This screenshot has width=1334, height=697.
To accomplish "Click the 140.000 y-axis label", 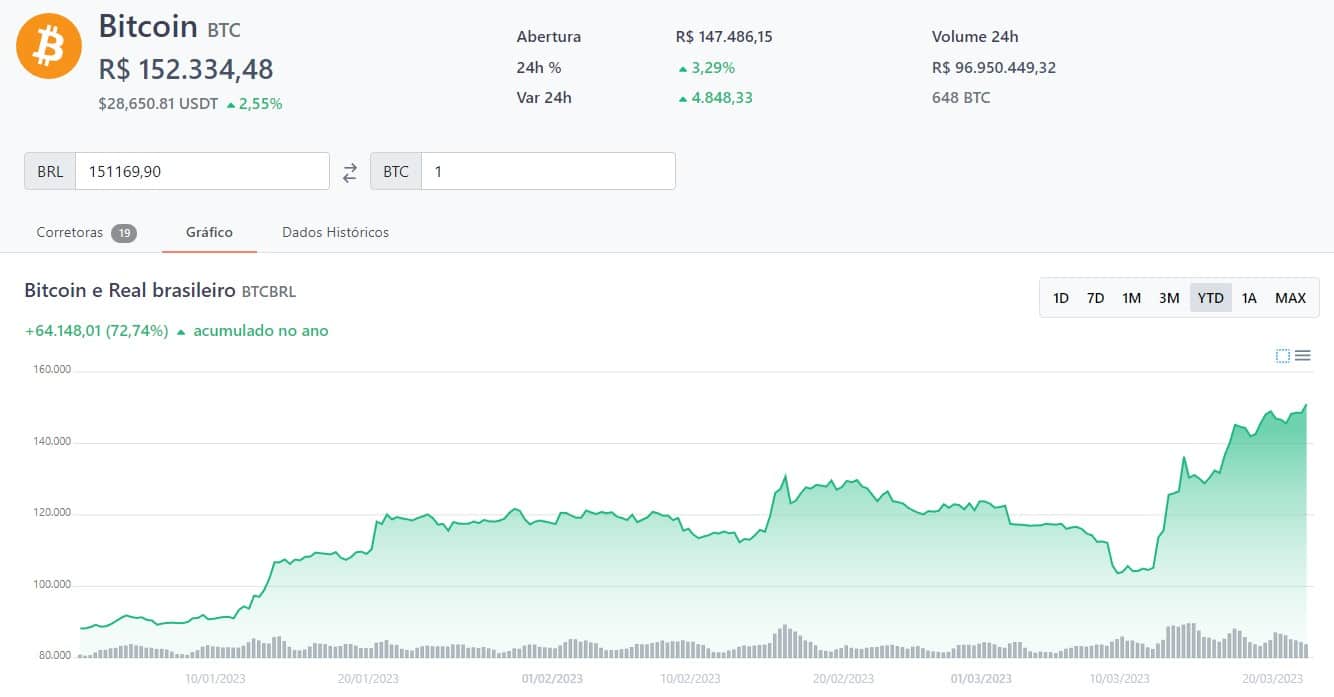I will tap(51, 442).
